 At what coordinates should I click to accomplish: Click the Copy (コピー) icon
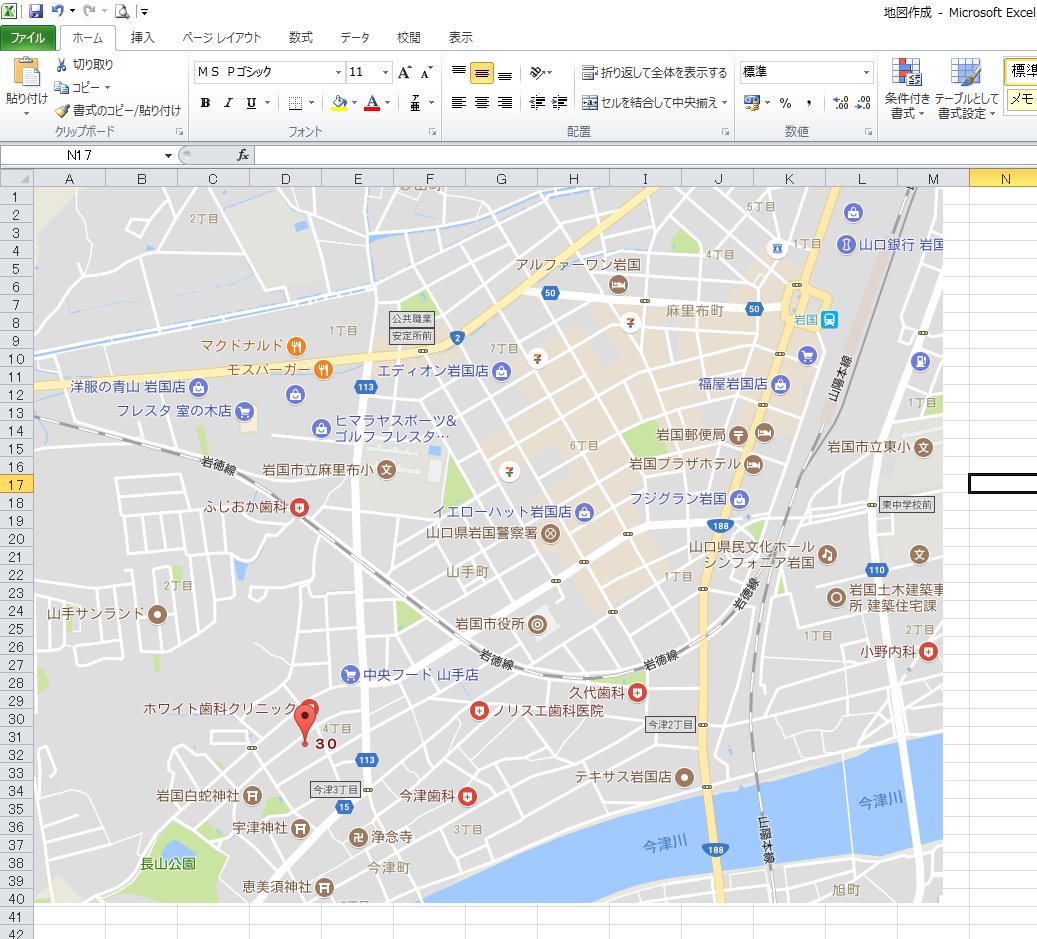click(x=61, y=86)
